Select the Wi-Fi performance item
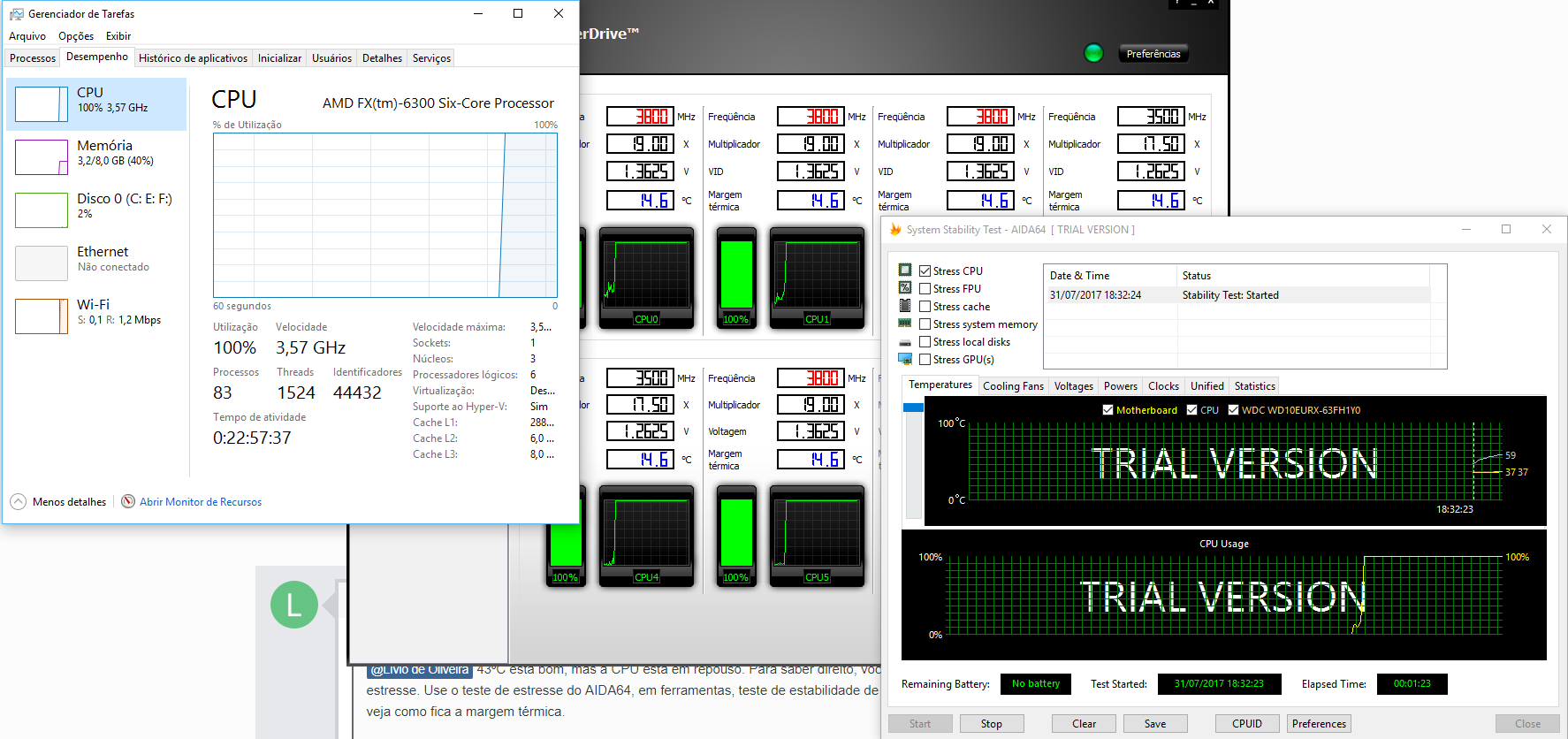The height and width of the screenshot is (739, 1568). pos(96,316)
